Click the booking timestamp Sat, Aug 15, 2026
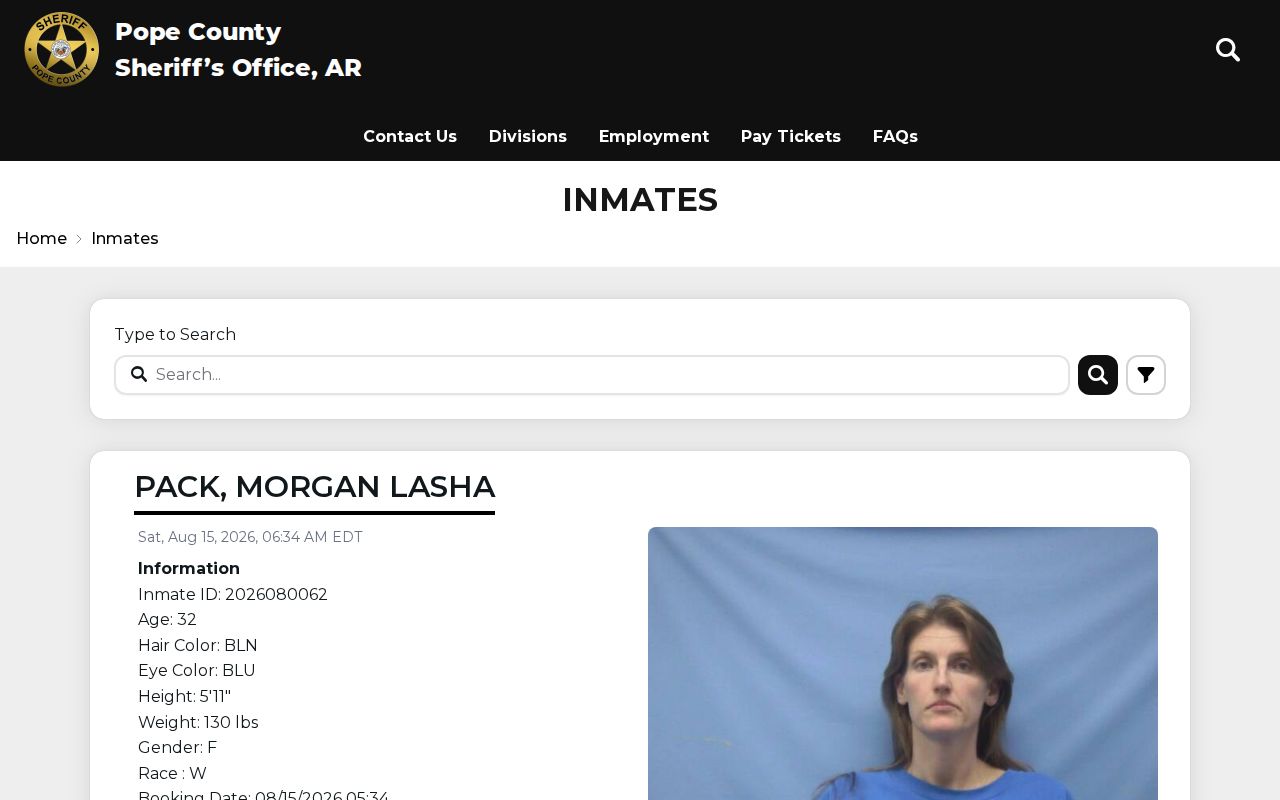This screenshot has width=1280, height=800. click(250, 537)
